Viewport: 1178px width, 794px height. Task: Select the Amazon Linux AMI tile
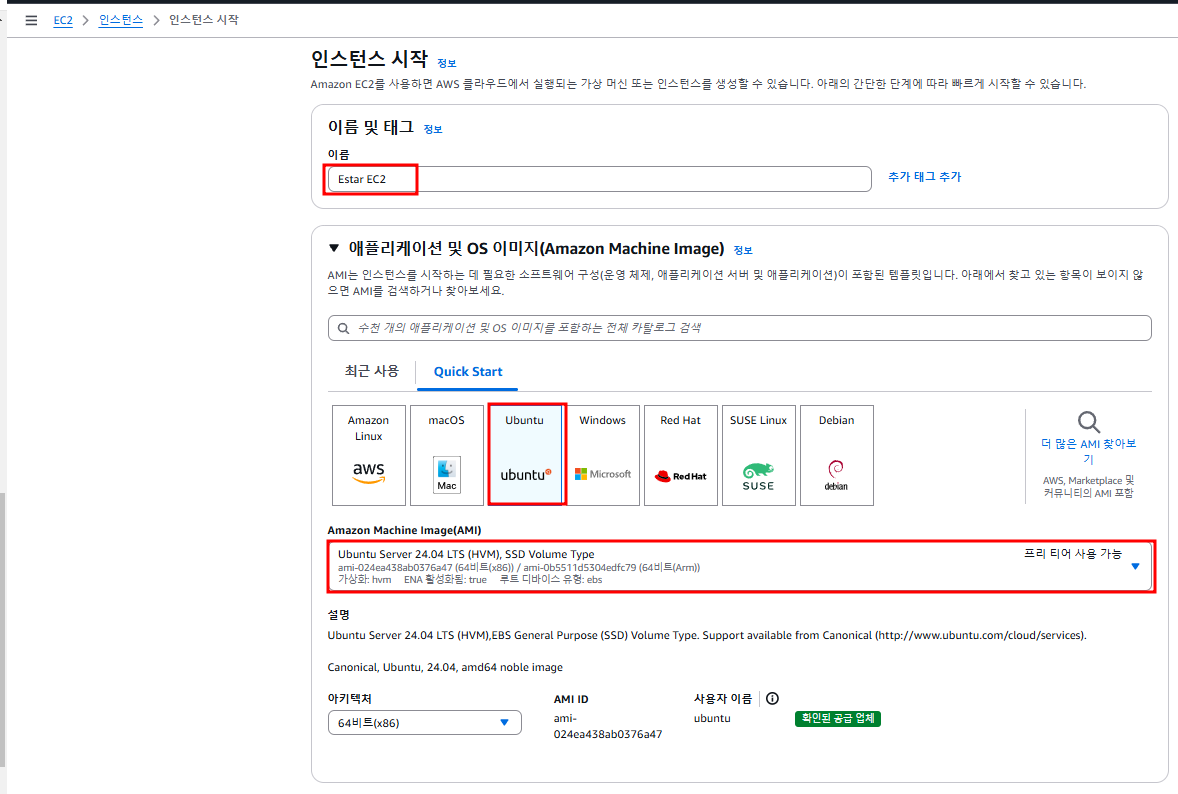tap(369, 455)
